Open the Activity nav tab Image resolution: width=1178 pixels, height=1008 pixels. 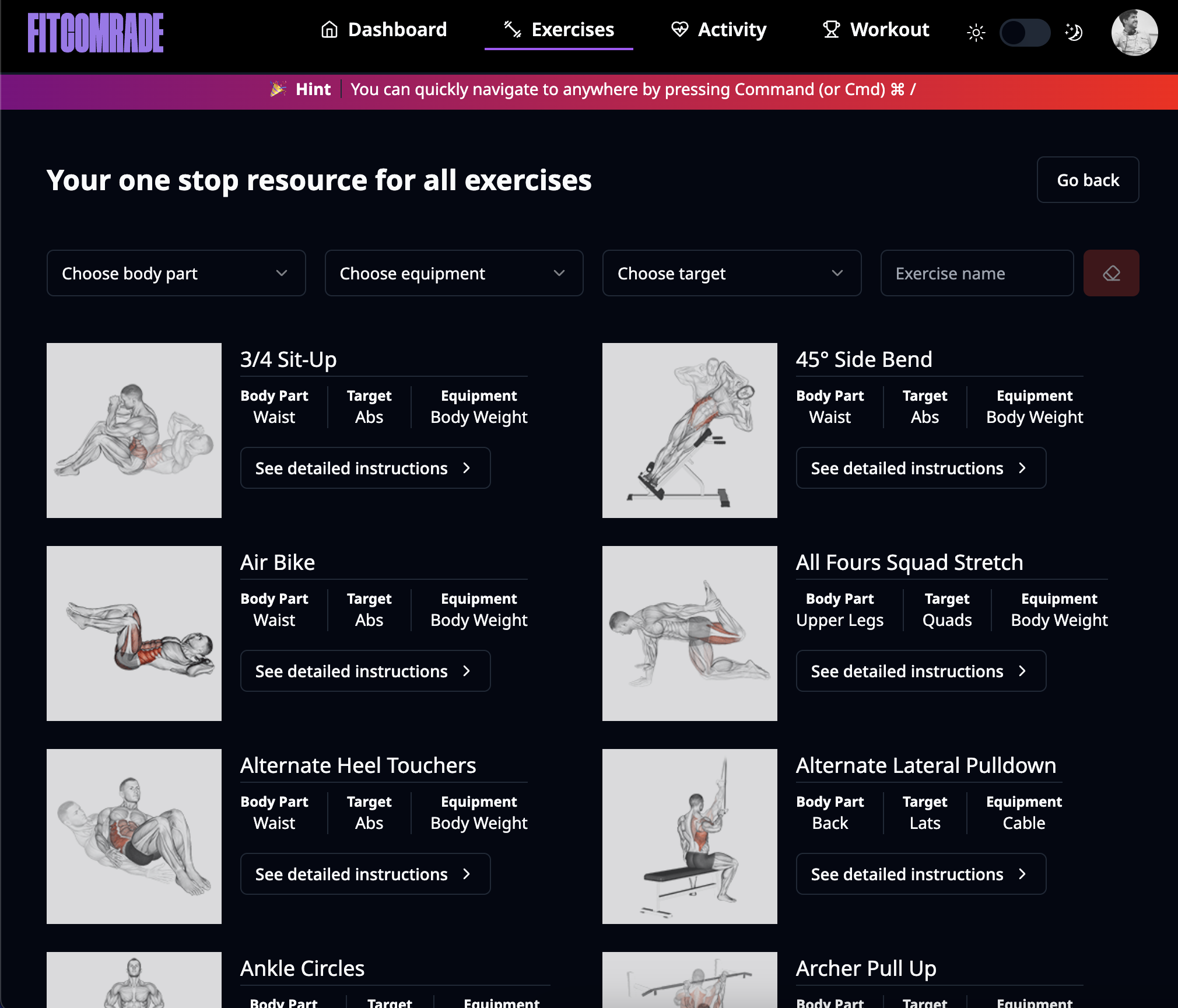pyautogui.click(x=718, y=29)
